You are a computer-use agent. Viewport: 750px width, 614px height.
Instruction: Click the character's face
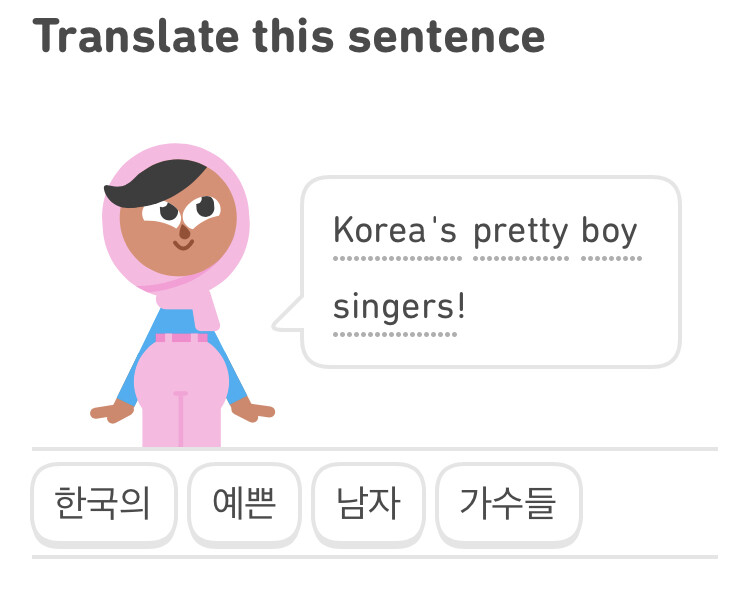pos(180,235)
